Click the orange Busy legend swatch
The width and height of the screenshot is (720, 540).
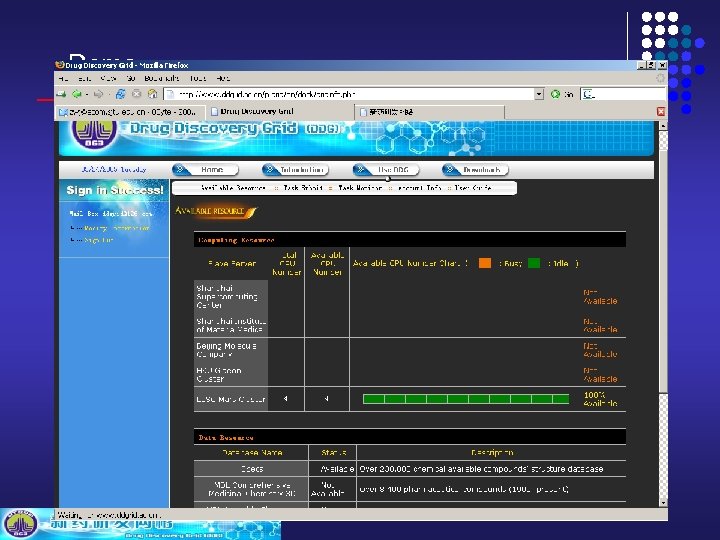tap(485, 263)
